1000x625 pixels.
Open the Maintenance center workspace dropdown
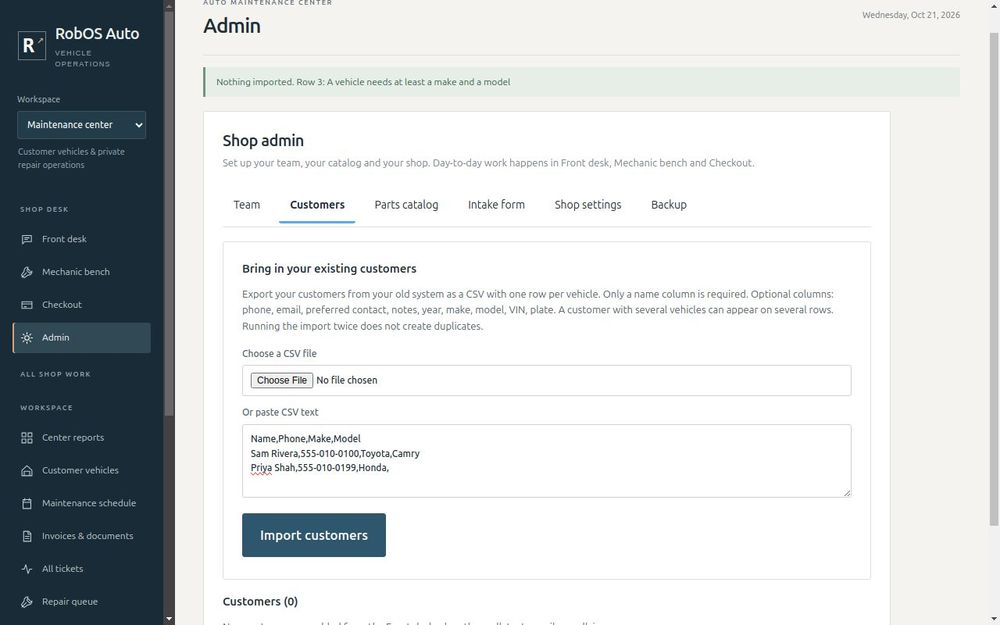tap(82, 125)
